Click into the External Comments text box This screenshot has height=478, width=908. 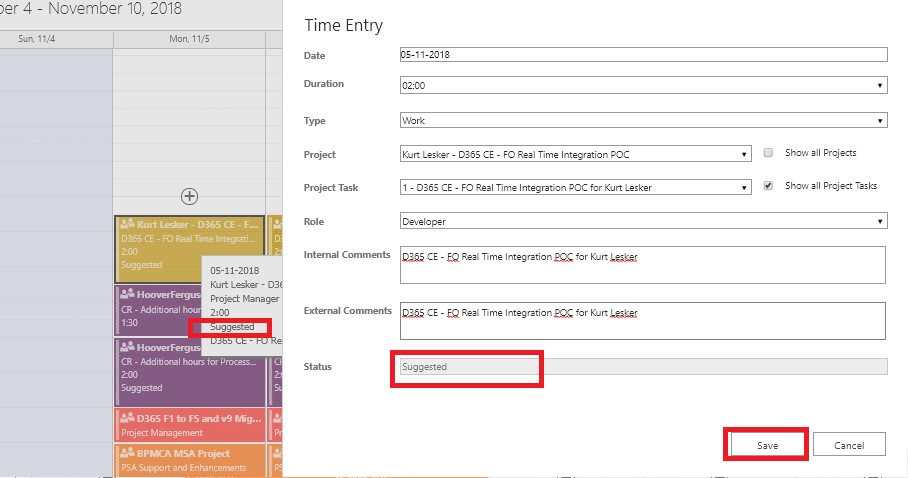643,321
